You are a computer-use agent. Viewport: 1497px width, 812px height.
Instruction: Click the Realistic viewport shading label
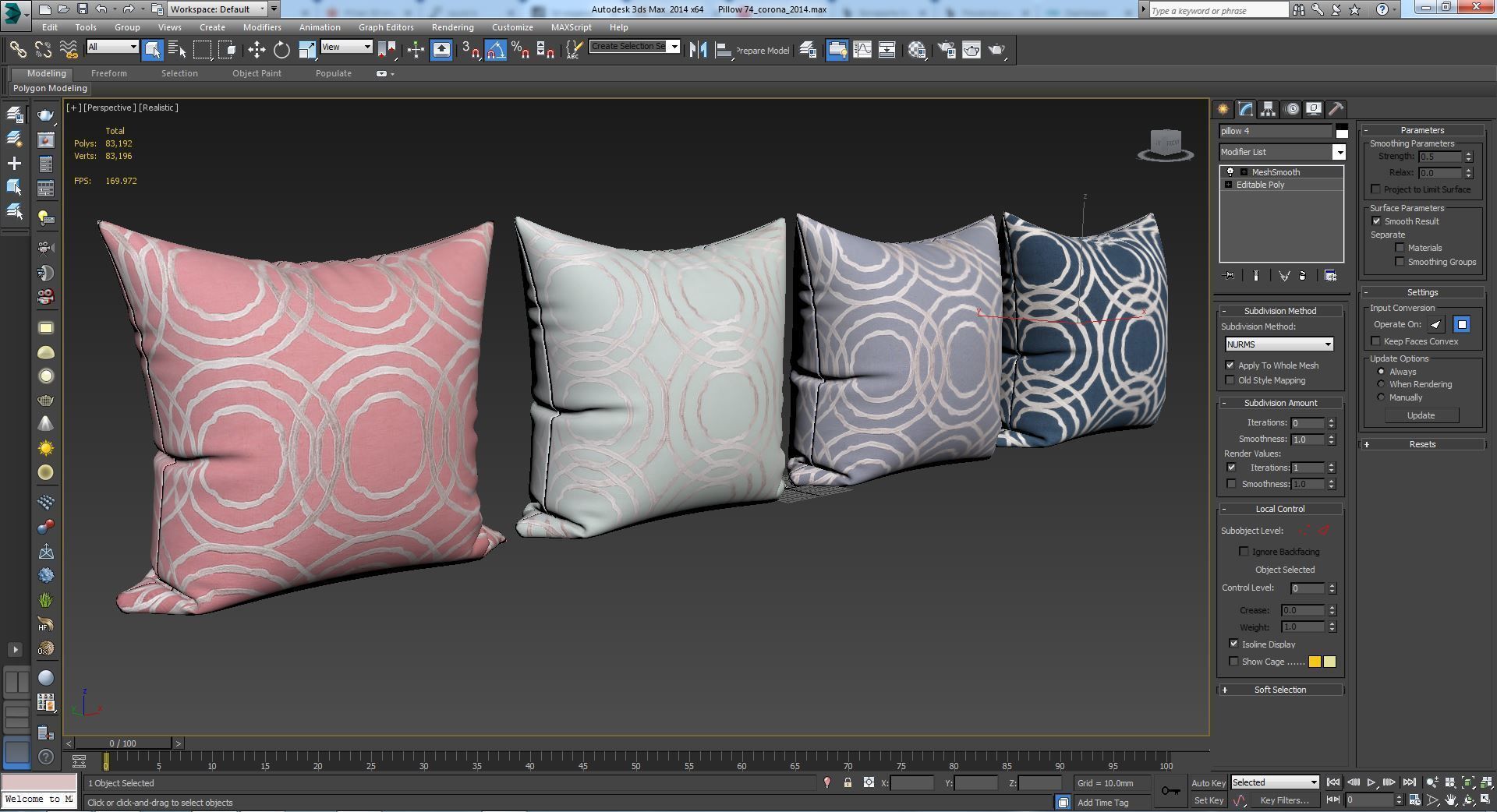click(x=159, y=108)
